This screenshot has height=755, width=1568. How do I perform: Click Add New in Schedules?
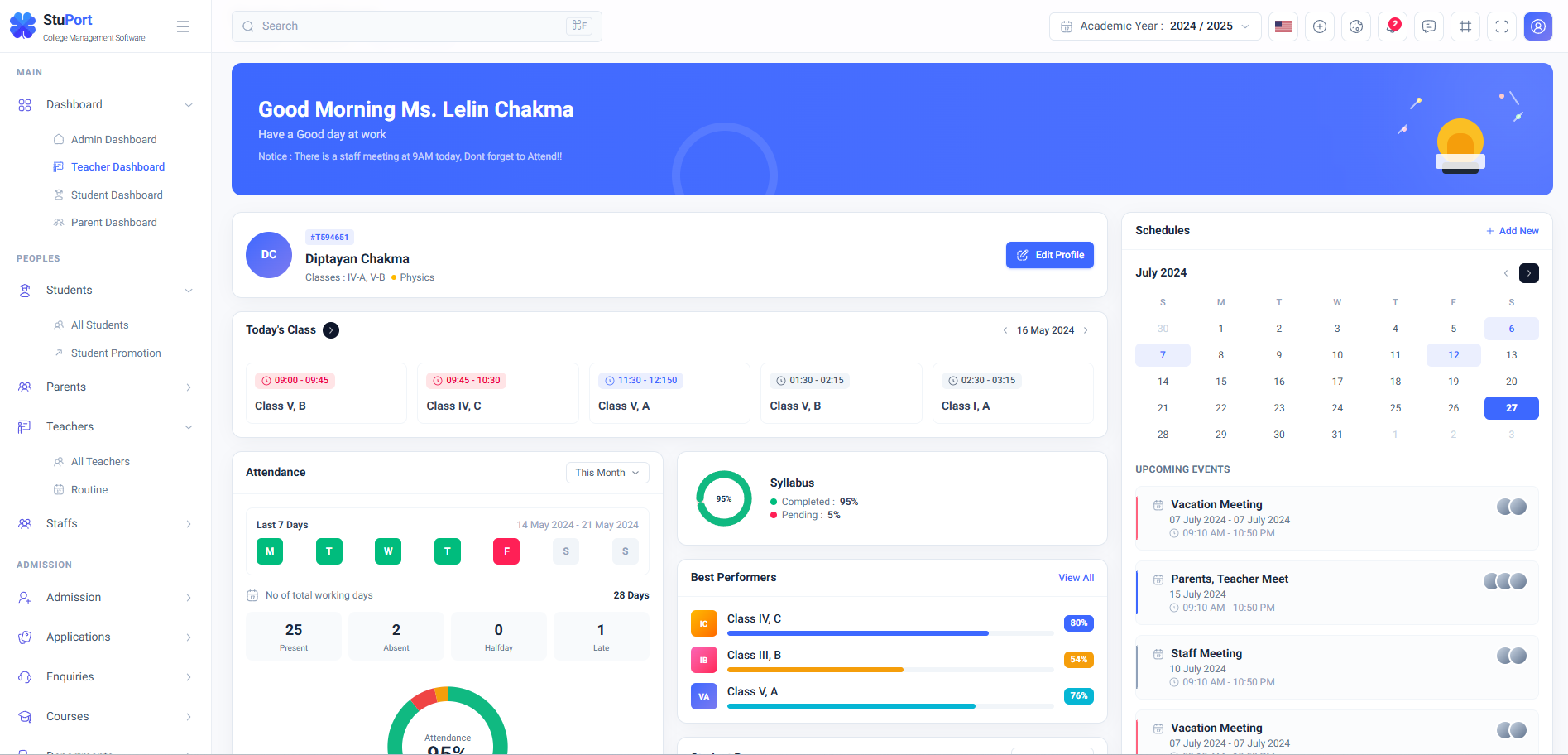pos(1513,231)
